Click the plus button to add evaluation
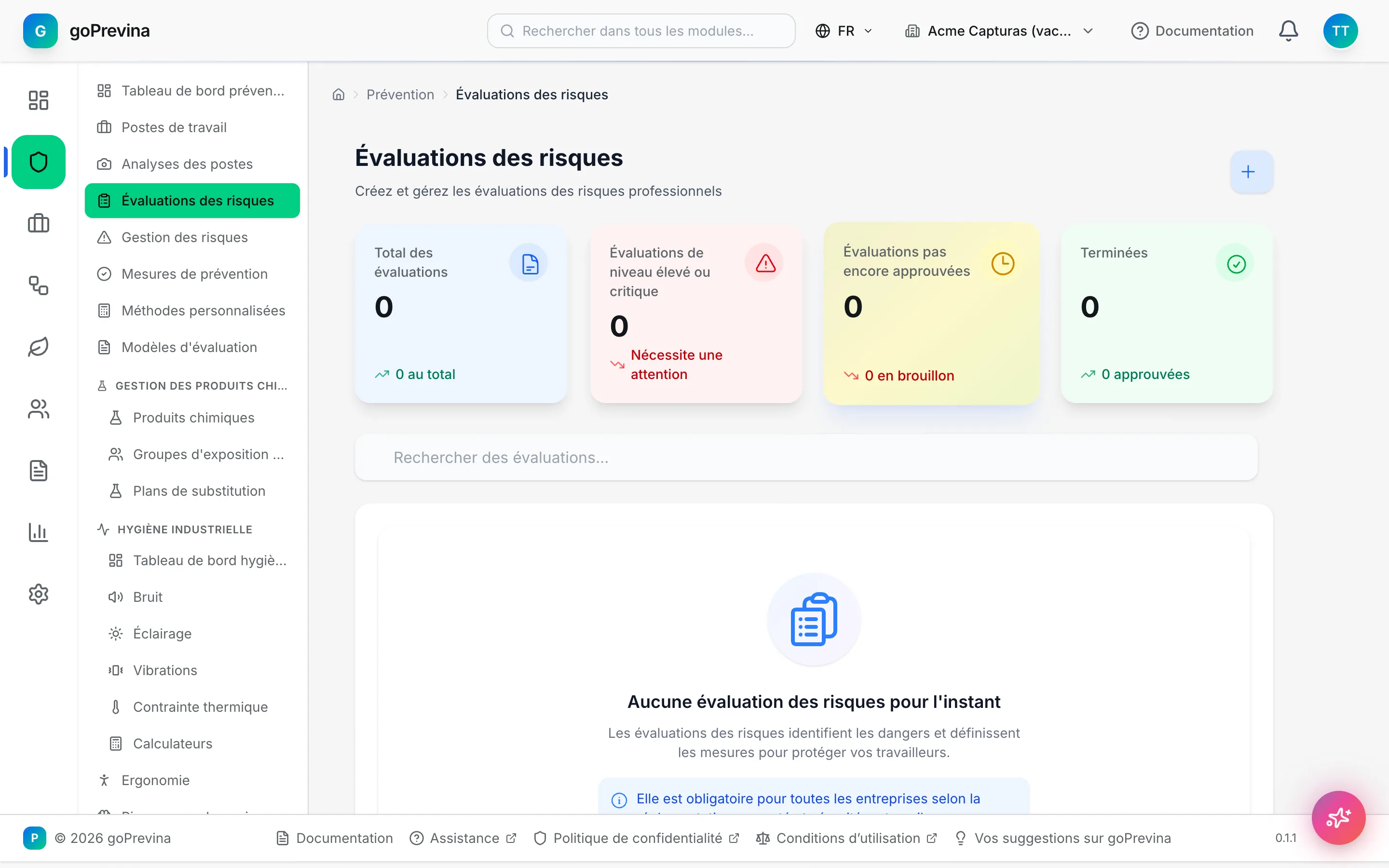1389x868 pixels. [x=1251, y=172]
